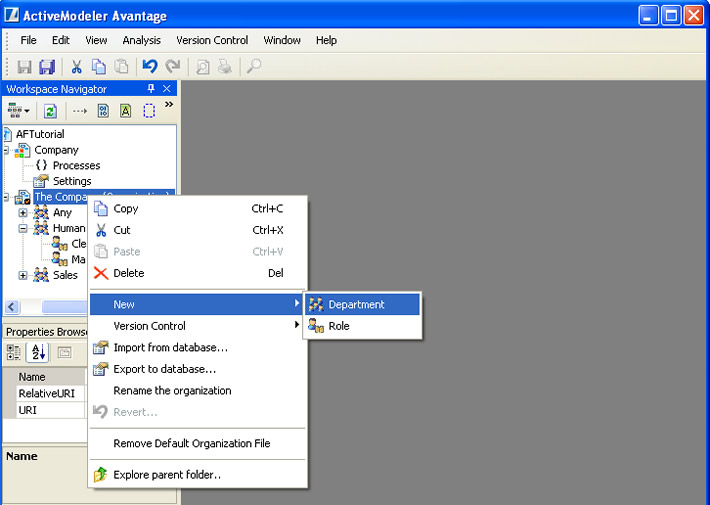710x505 pixels.
Task: Click the Cut scissors toolbar icon
Action: [76, 67]
